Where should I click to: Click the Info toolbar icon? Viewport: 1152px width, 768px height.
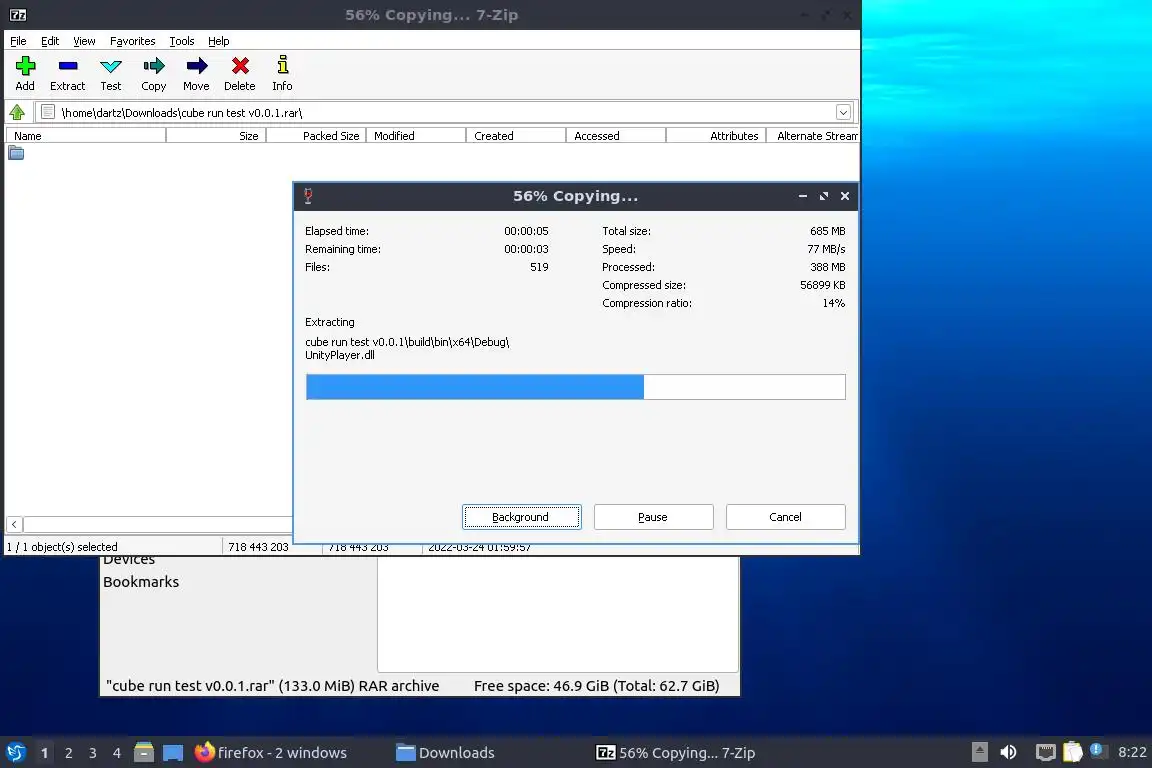(x=282, y=73)
